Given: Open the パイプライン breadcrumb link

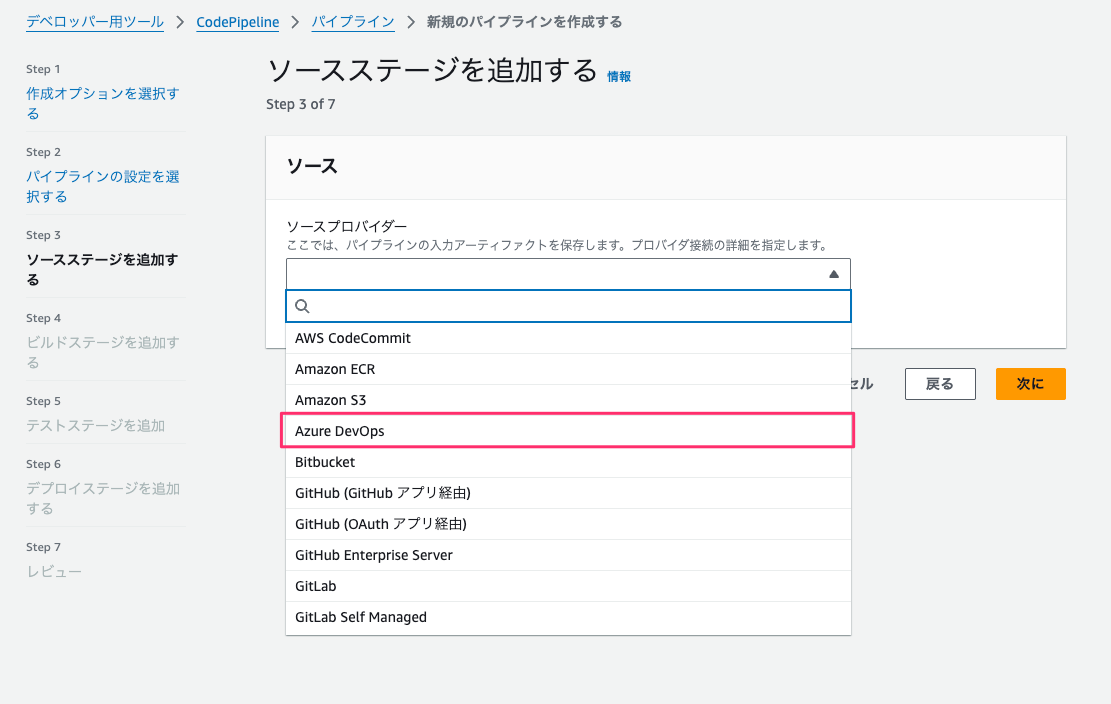Looking at the screenshot, I should [353, 22].
